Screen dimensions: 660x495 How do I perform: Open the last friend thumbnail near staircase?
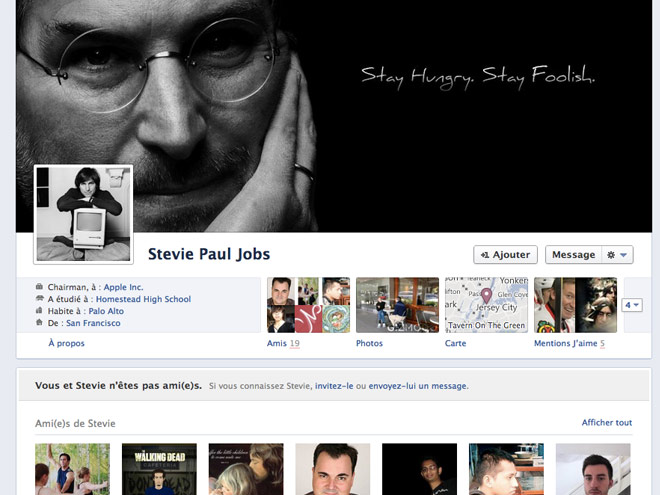tap(593, 469)
